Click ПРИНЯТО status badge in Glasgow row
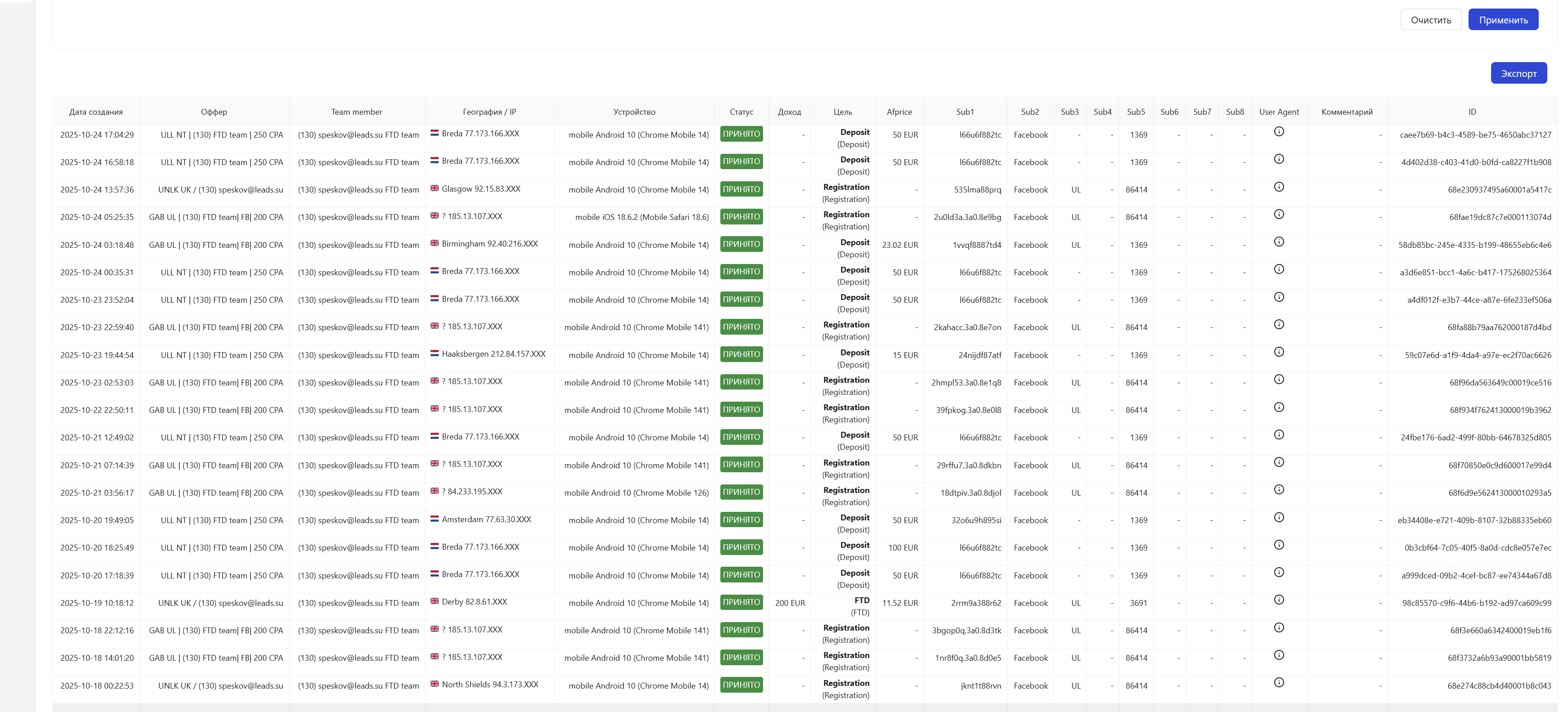 (741, 189)
